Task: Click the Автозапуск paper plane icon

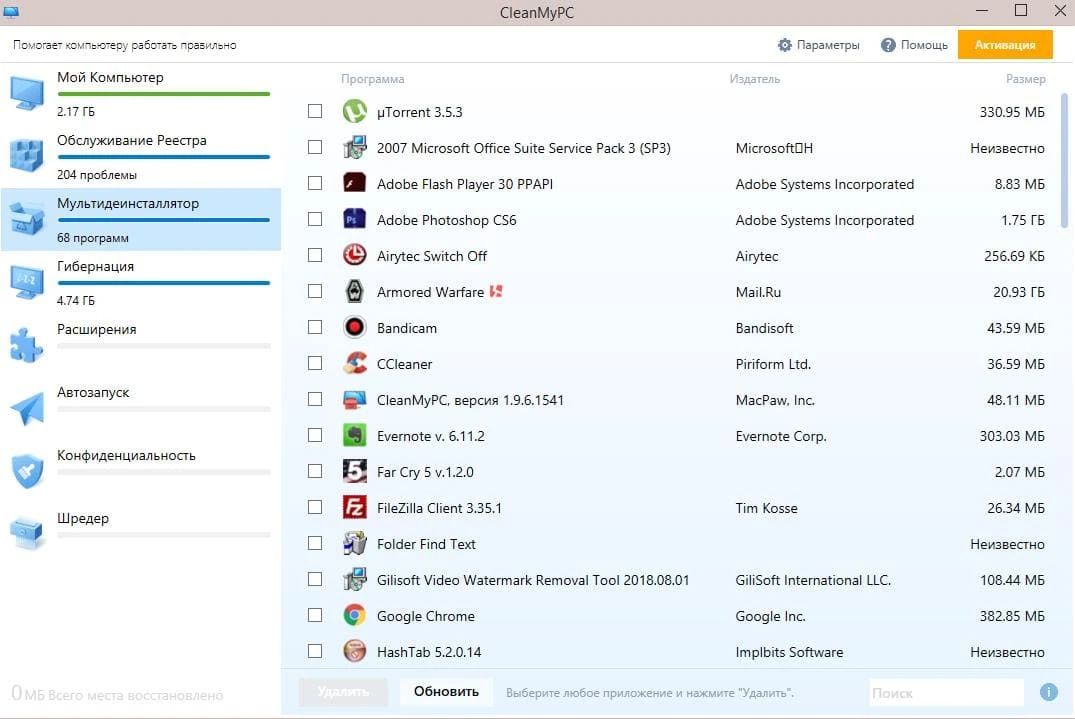Action: tap(27, 409)
